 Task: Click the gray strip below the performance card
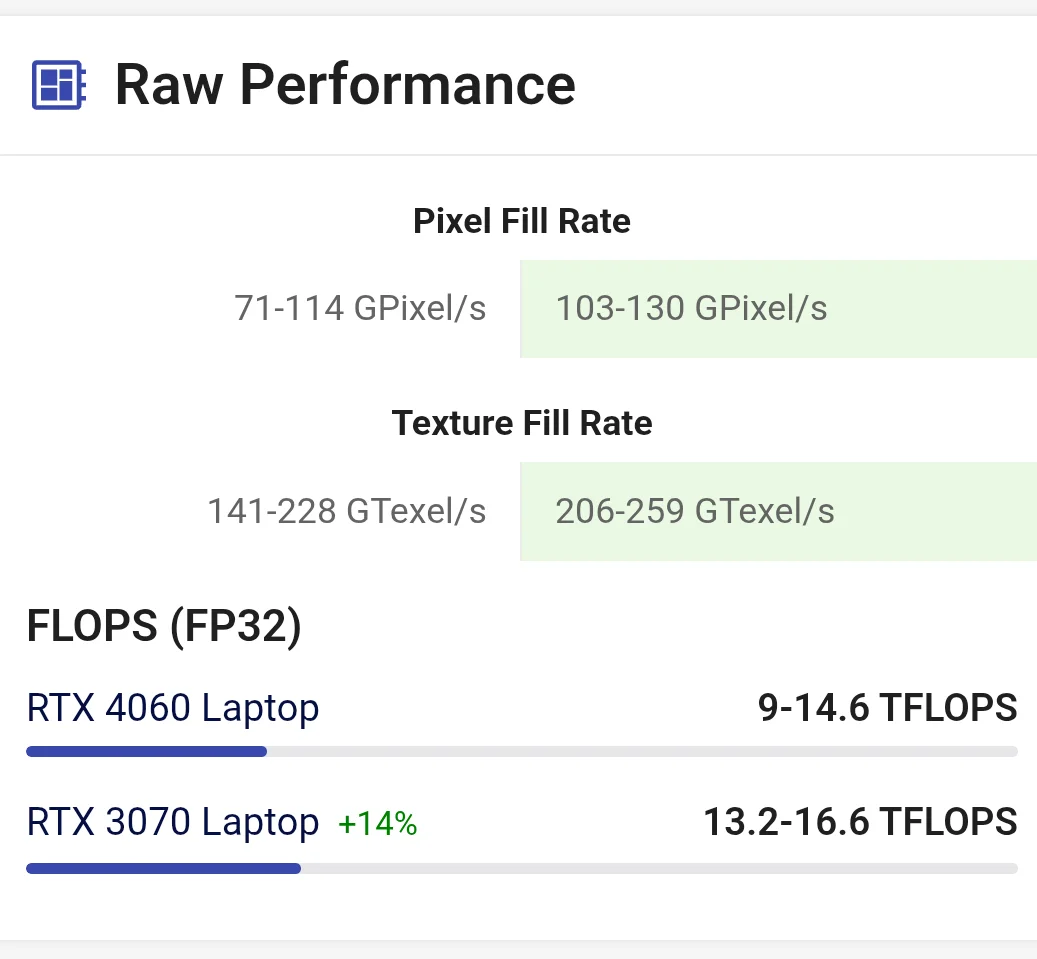pyautogui.click(x=518, y=949)
